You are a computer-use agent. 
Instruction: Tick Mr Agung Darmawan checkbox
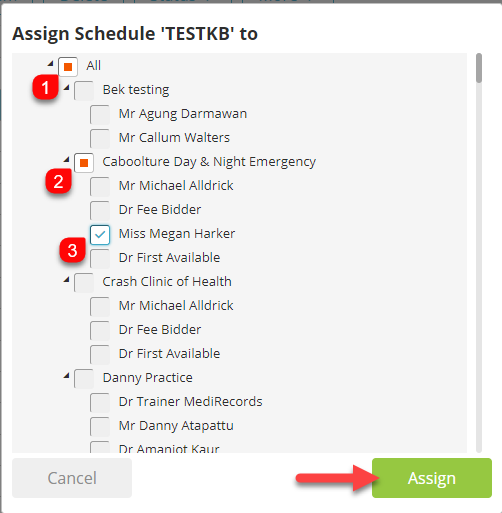(x=100, y=115)
